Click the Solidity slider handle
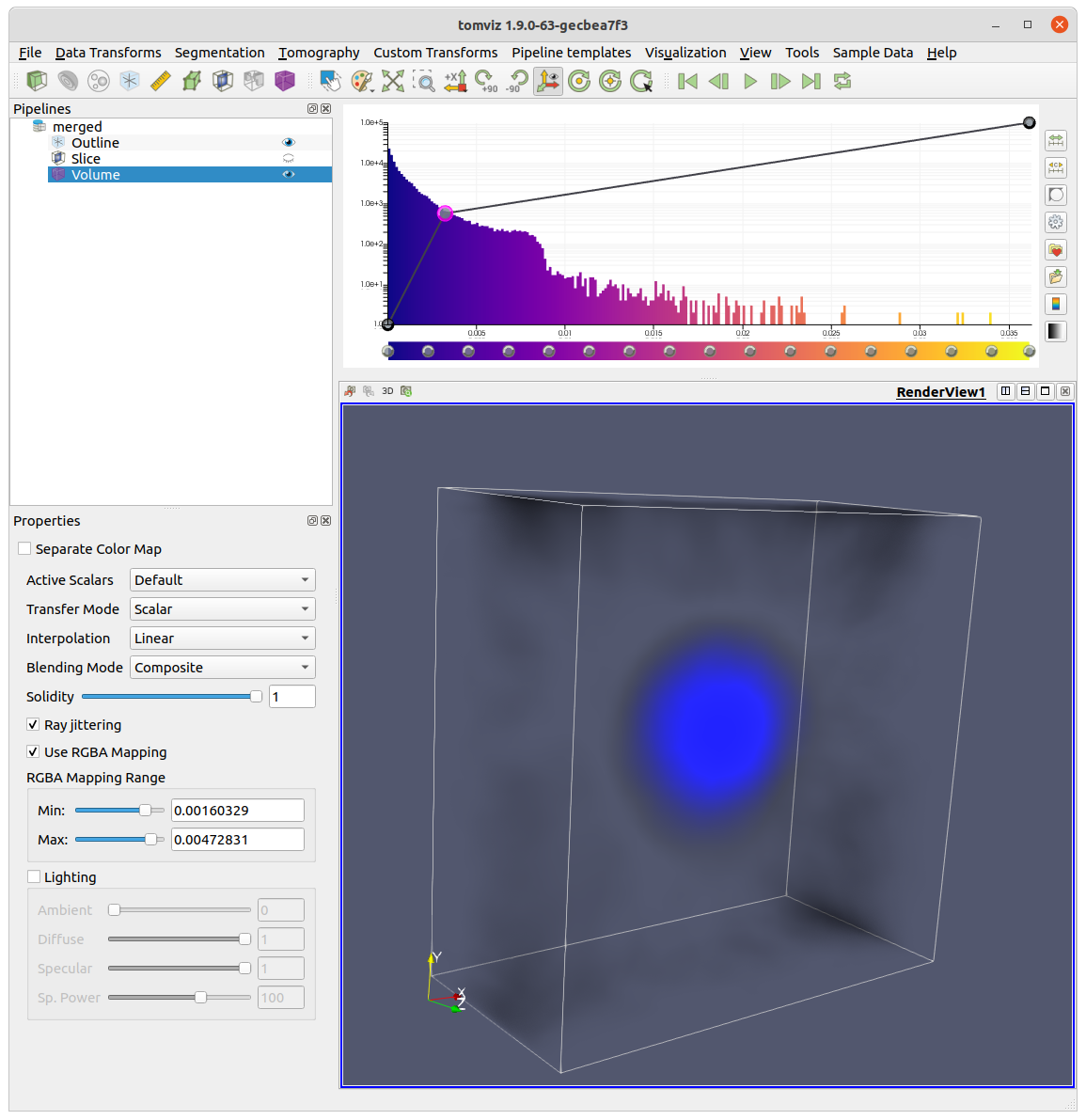 click(256, 697)
